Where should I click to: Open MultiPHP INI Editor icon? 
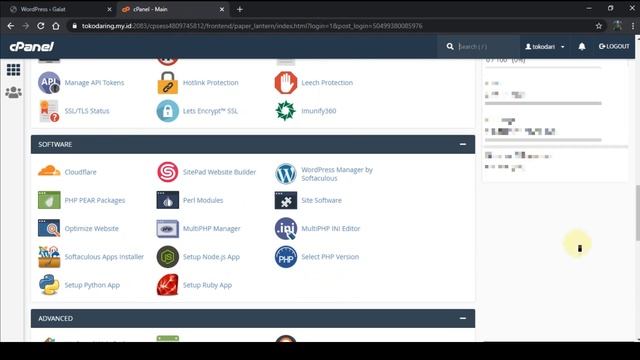click(x=286, y=229)
